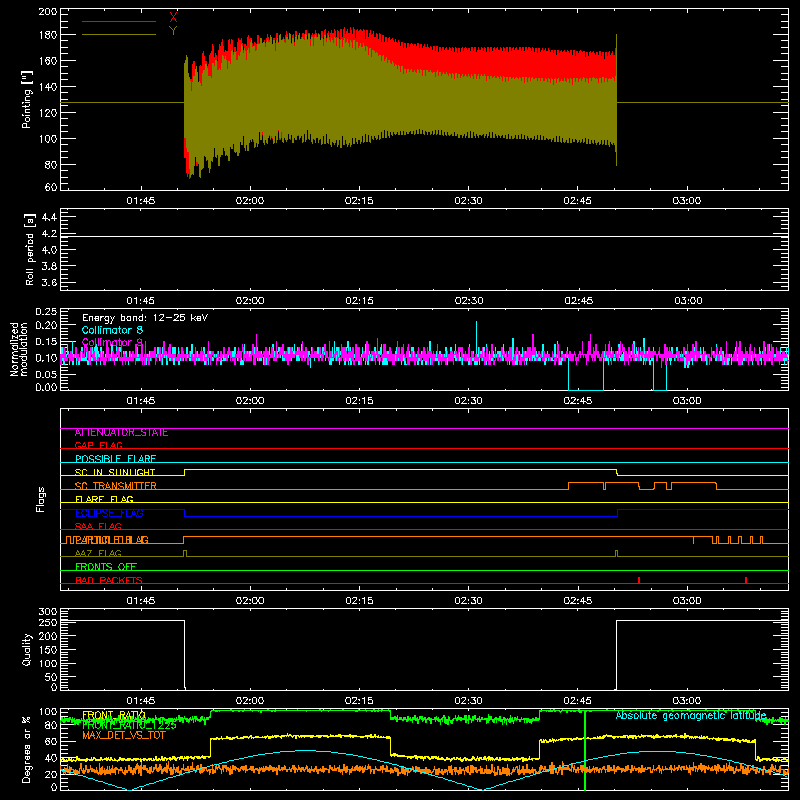The height and width of the screenshot is (800, 800).
Task: Select the GAP_FLAG label
Action: point(98,445)
